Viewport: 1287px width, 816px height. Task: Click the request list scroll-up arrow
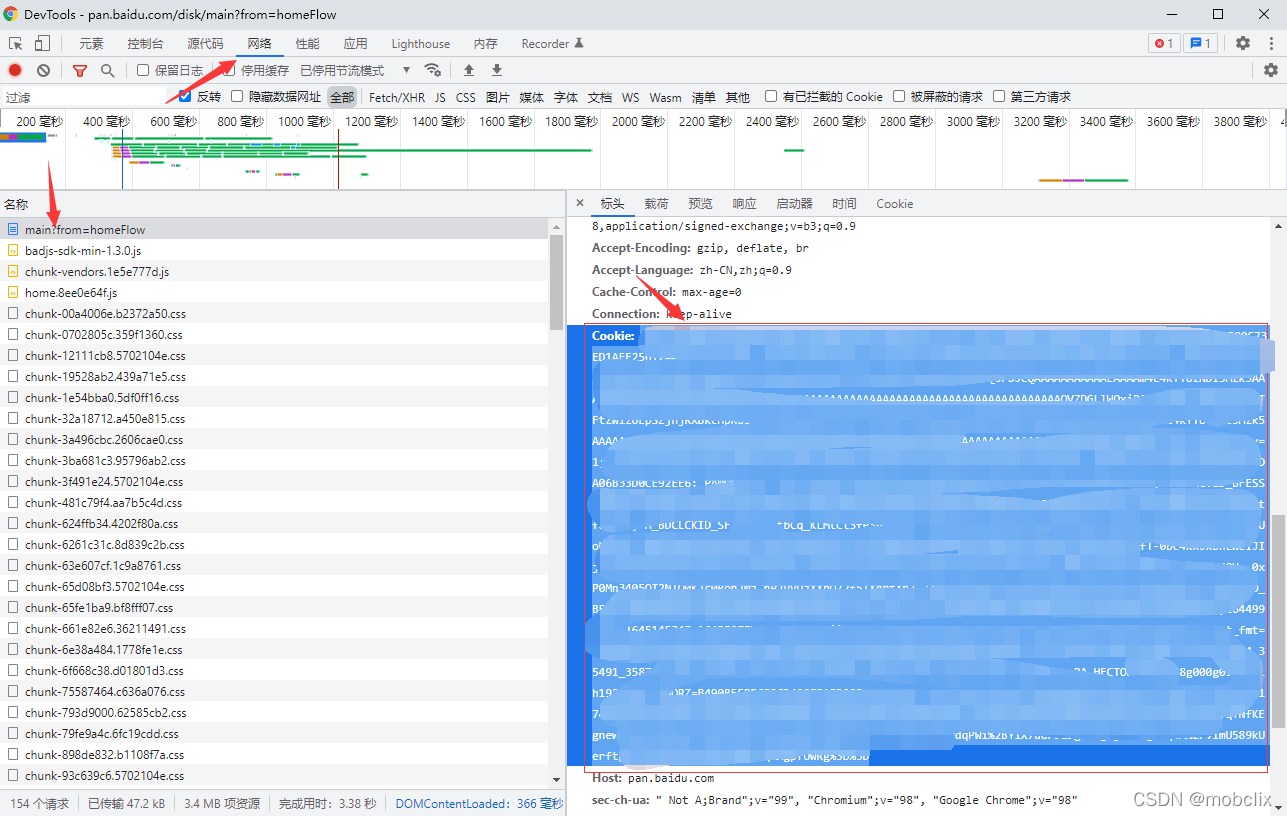tap(557, 229)
